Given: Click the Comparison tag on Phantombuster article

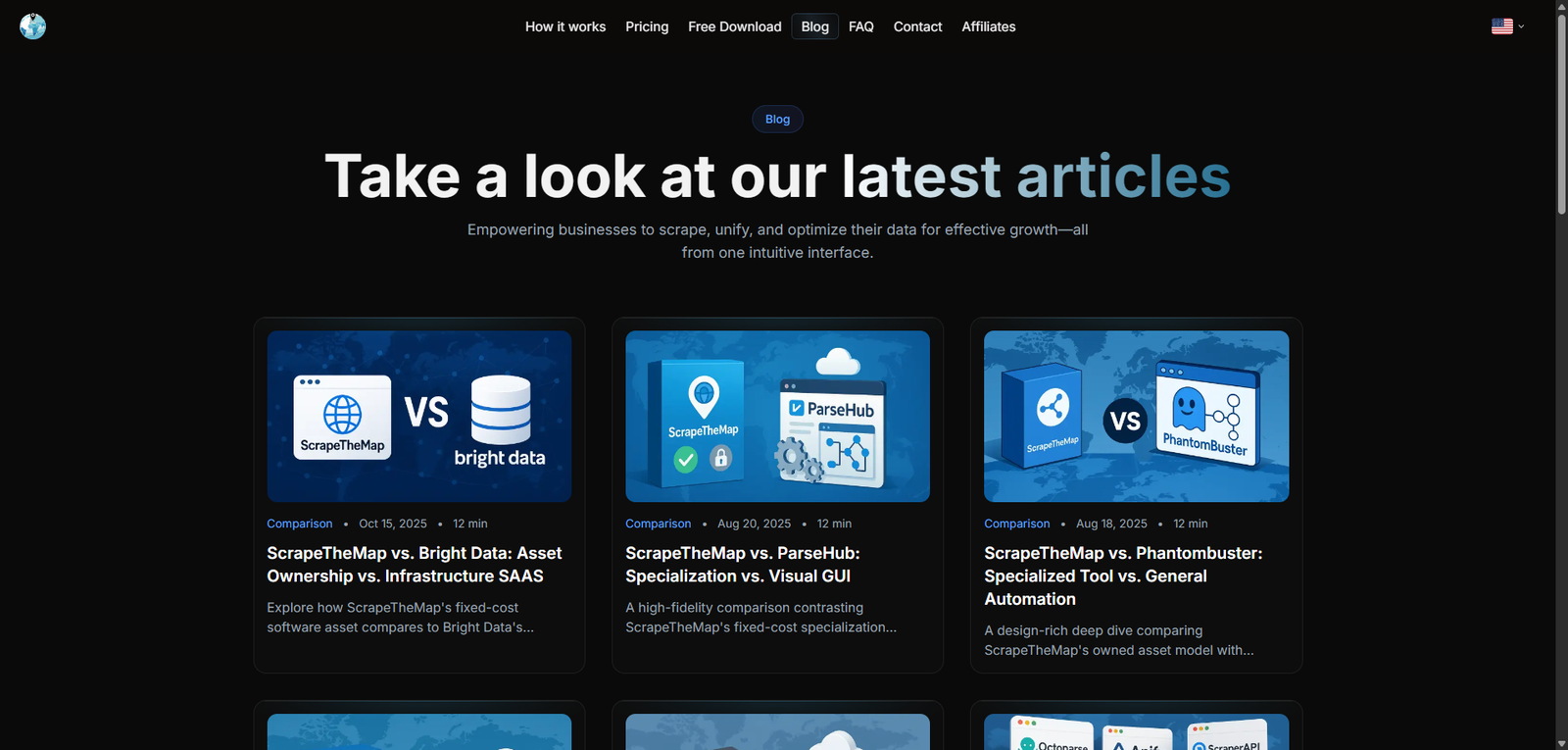Looking at the screenshot, I should (1016, 524).
